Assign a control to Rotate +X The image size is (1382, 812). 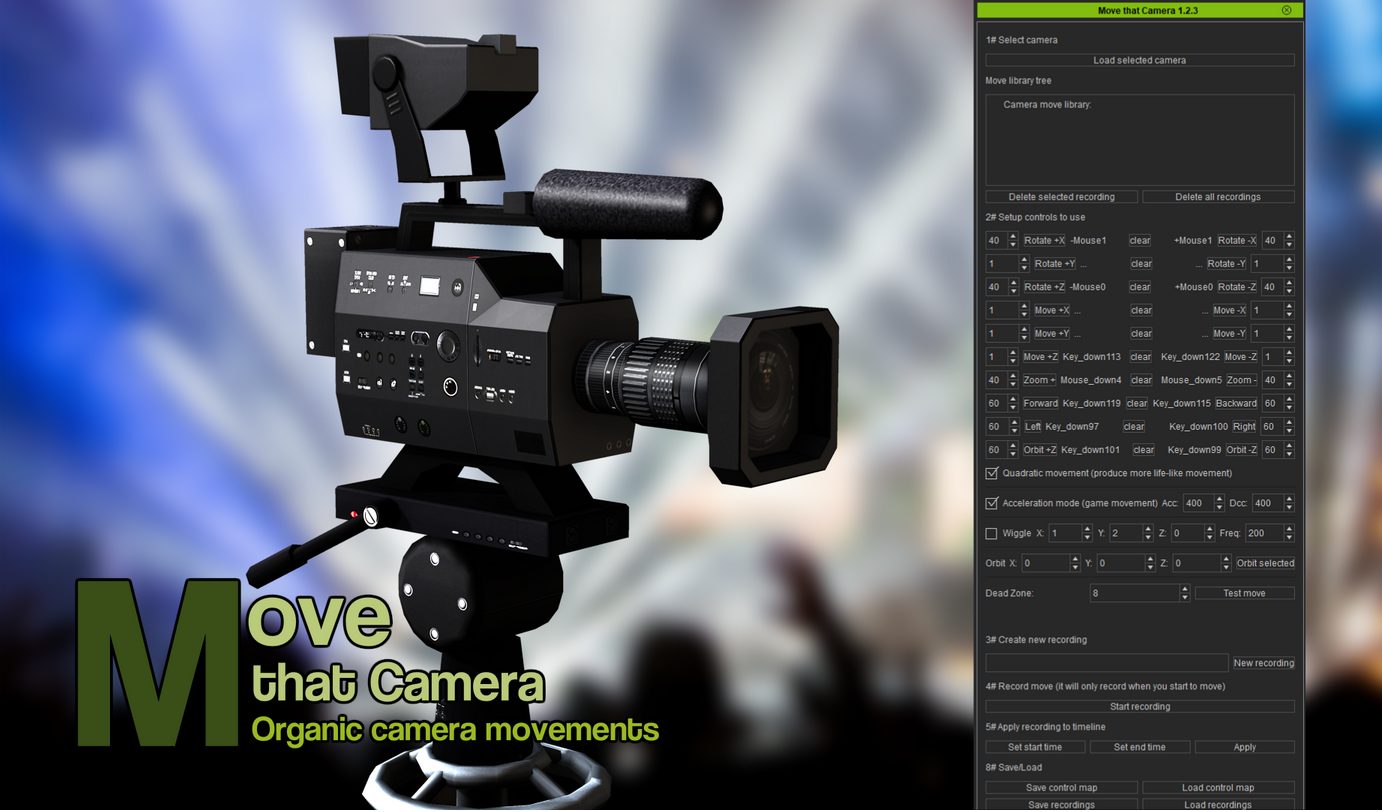coord(1044,240)
